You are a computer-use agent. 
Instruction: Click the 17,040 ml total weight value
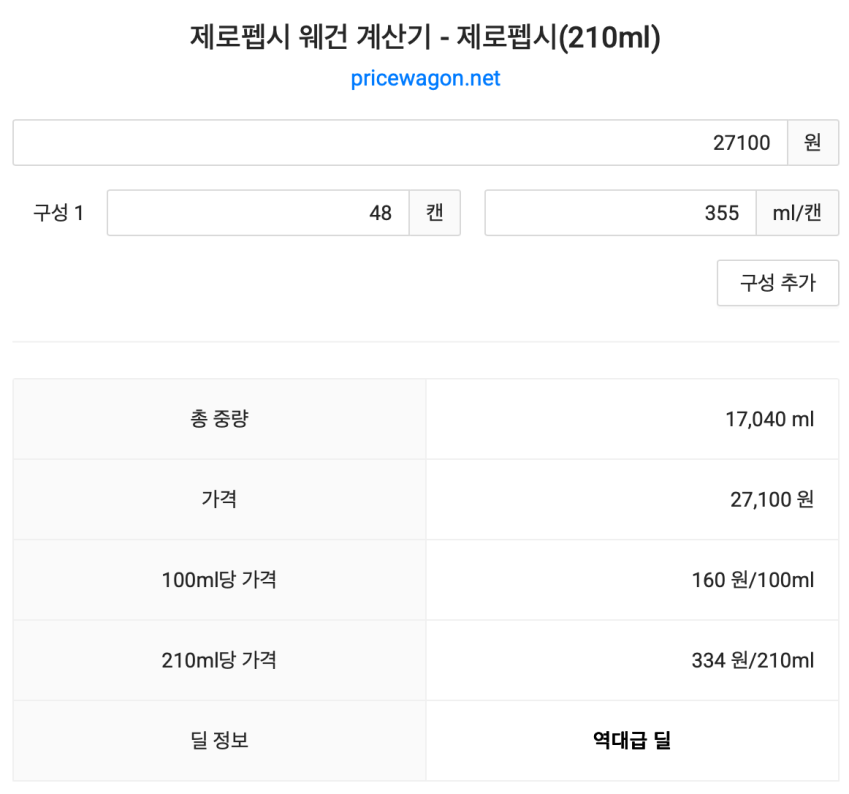pos(769,419)
